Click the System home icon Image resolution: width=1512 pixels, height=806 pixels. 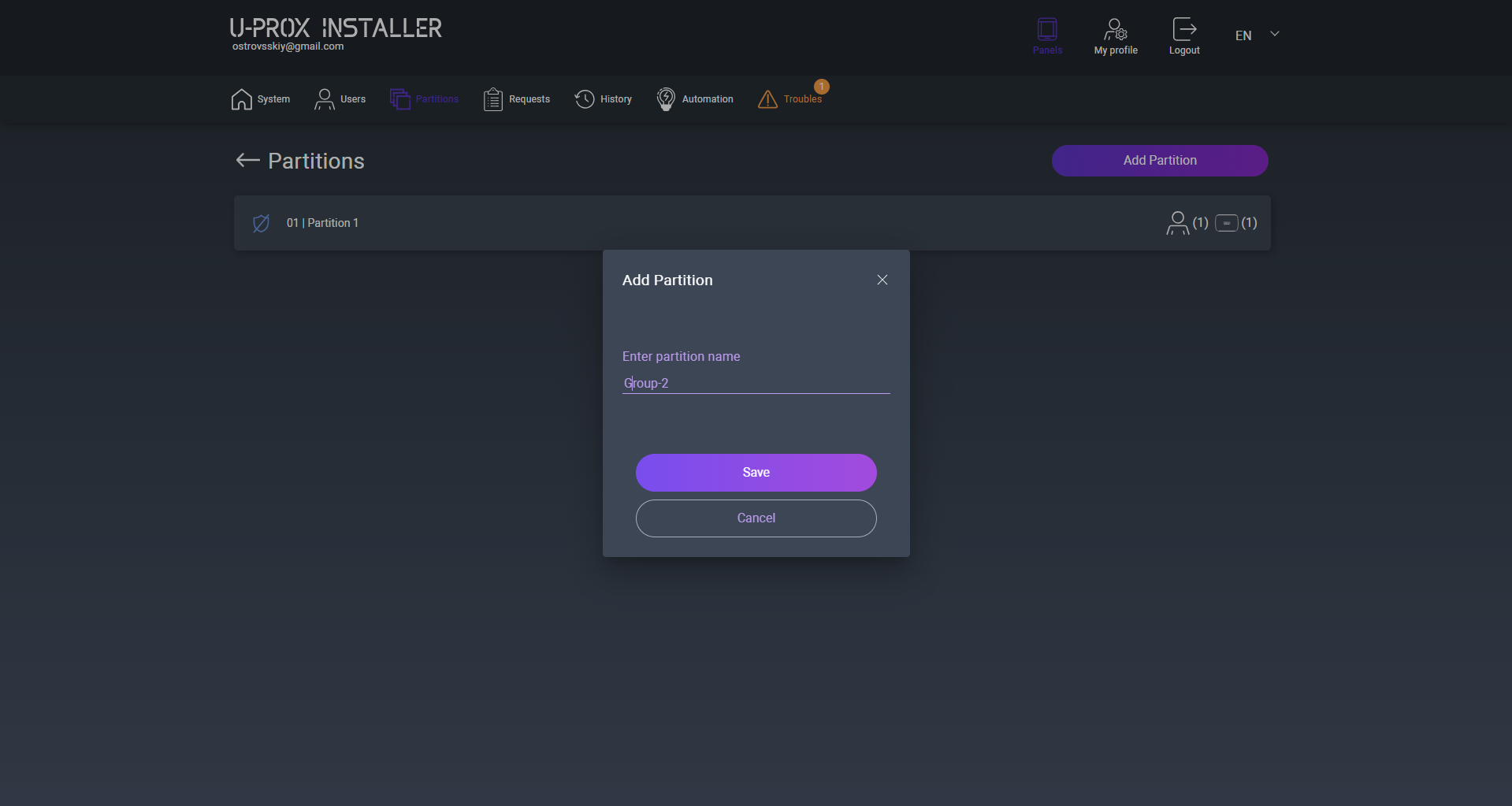click(242, 99)
